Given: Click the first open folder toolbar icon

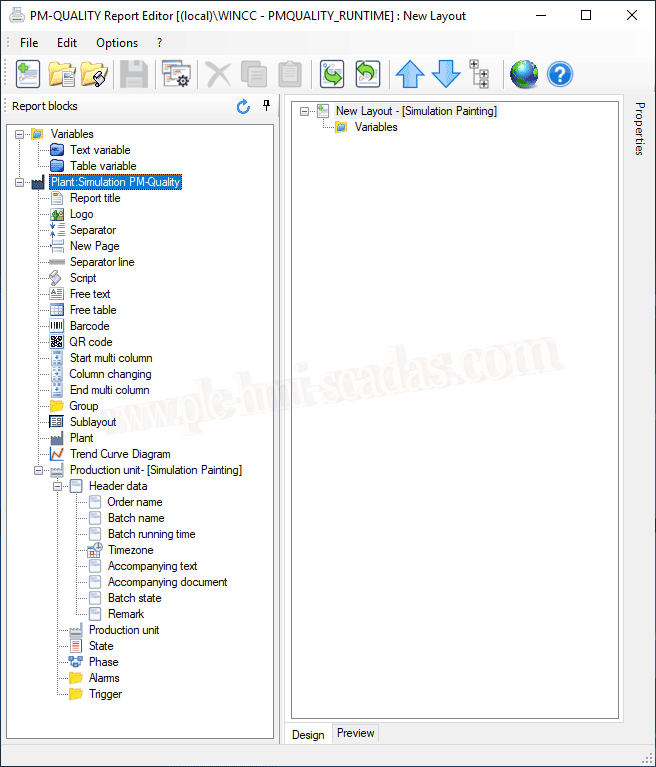Looking at the screenshot, I should (62, 74).
